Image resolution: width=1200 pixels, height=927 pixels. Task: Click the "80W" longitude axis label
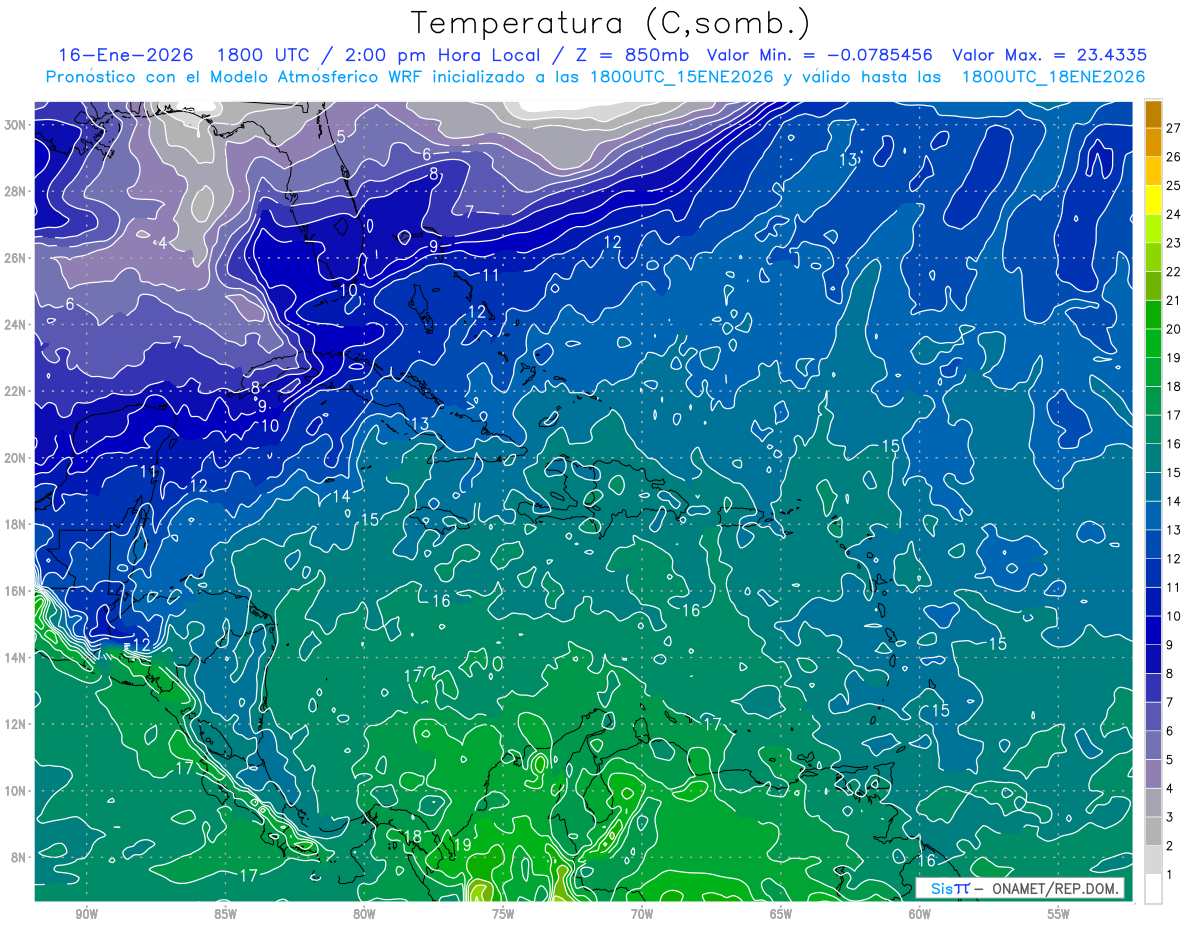(364, 915)
